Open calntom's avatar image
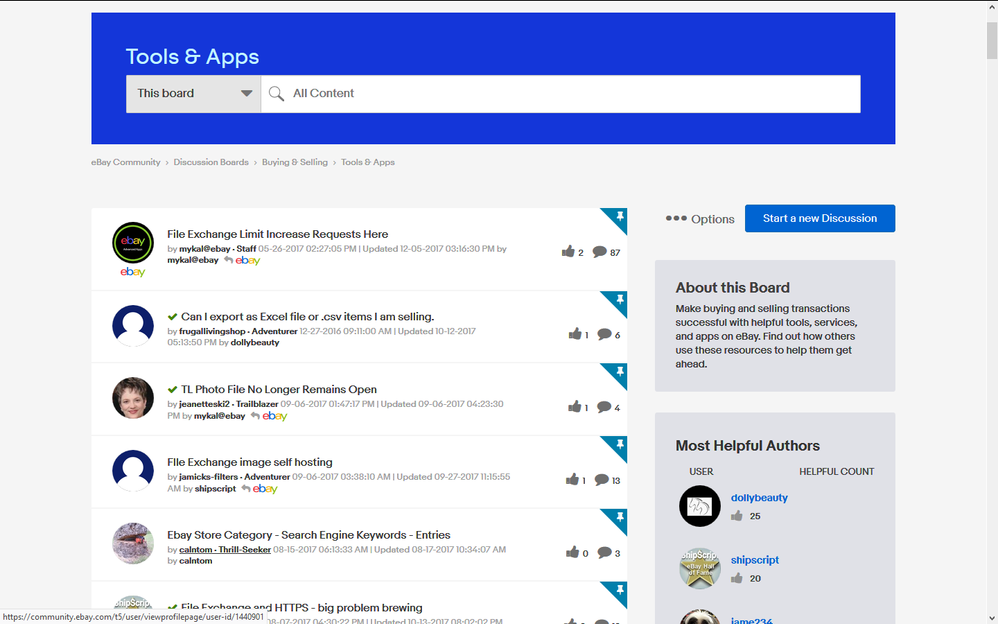Viewport: 998px width, 624px height. pyautogui.click(x=133, y=543)
